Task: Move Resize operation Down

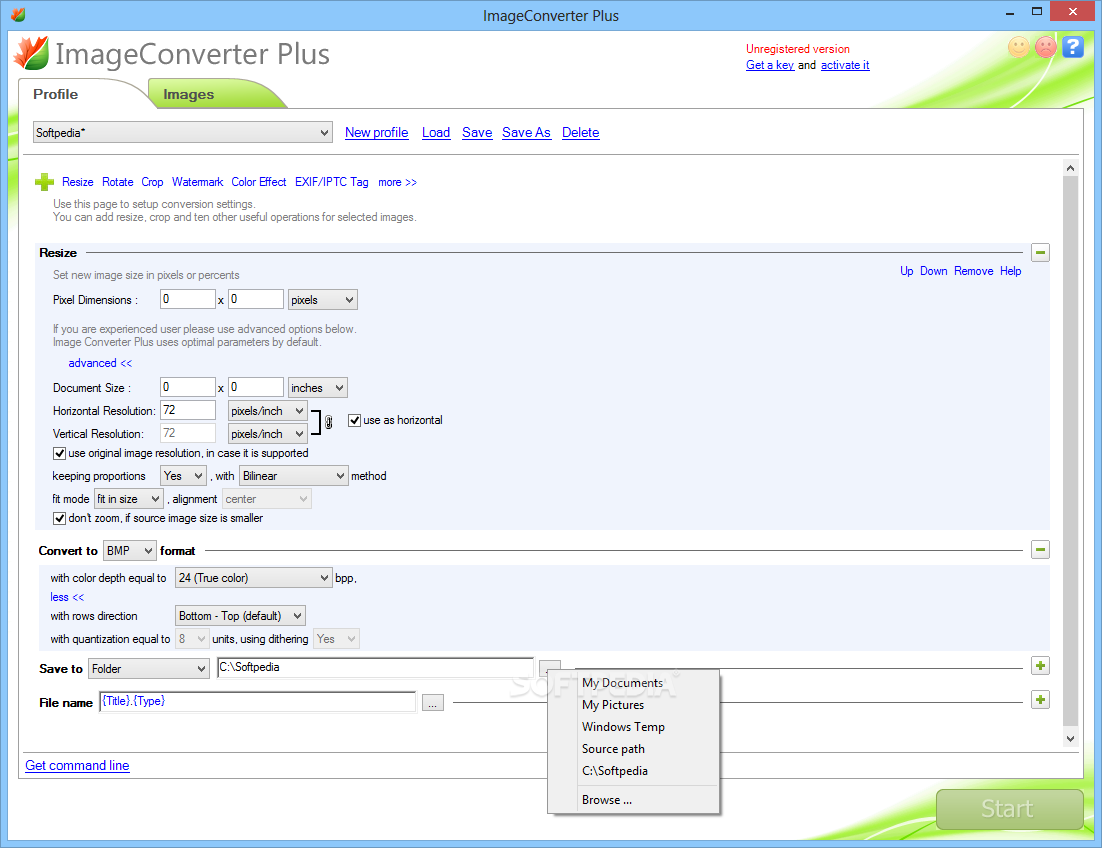Action: click(x=933, y=271)
